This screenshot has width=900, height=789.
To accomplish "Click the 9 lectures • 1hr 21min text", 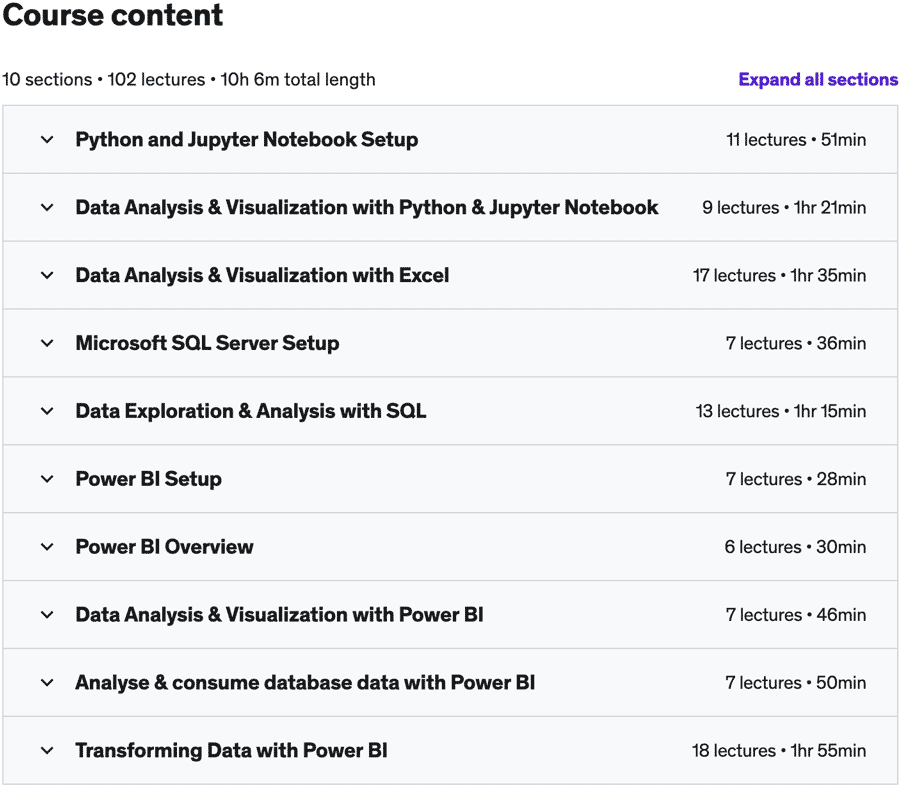I will tap(784, 207).
